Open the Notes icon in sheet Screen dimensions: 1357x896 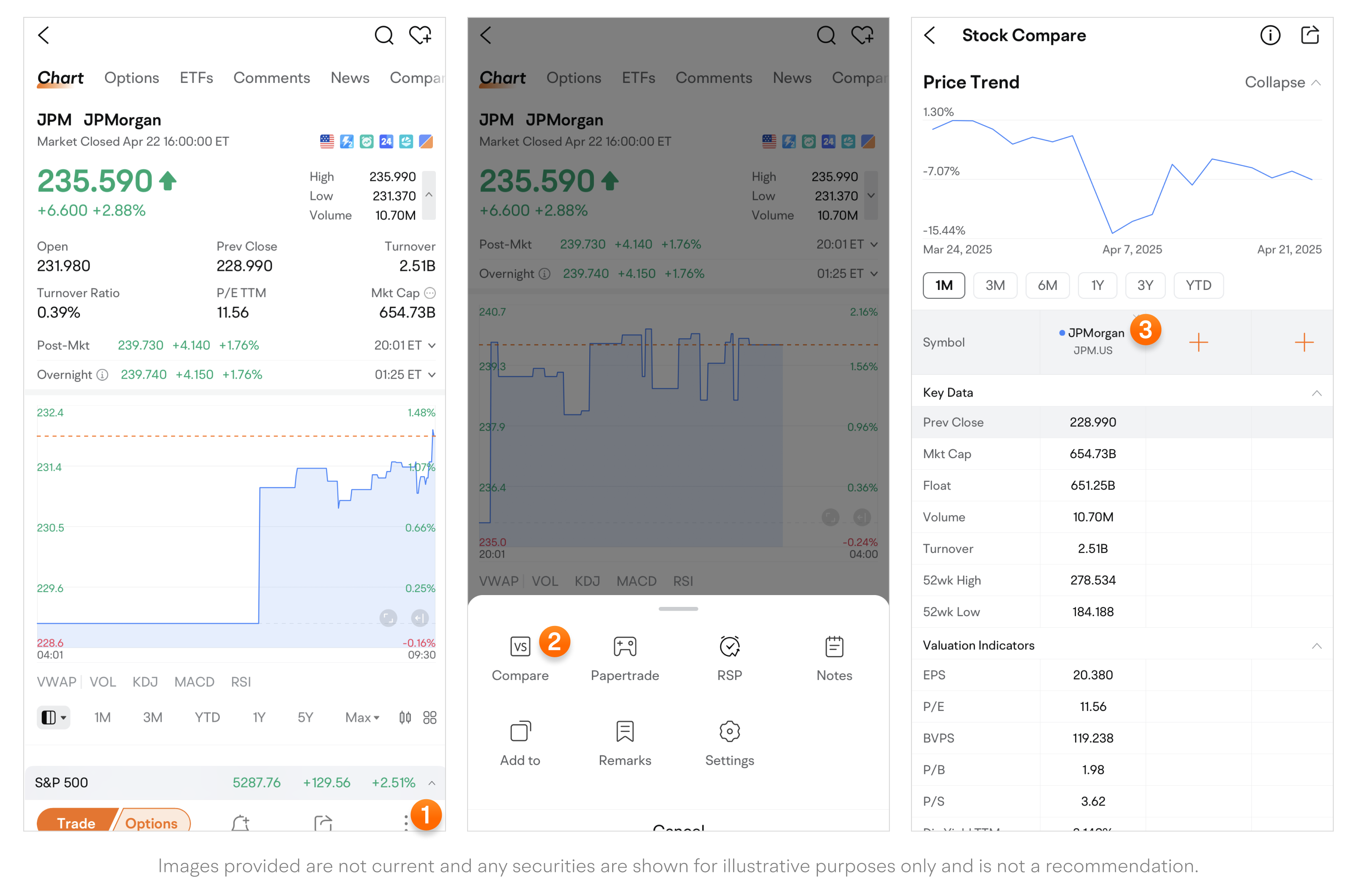[834, 647]
